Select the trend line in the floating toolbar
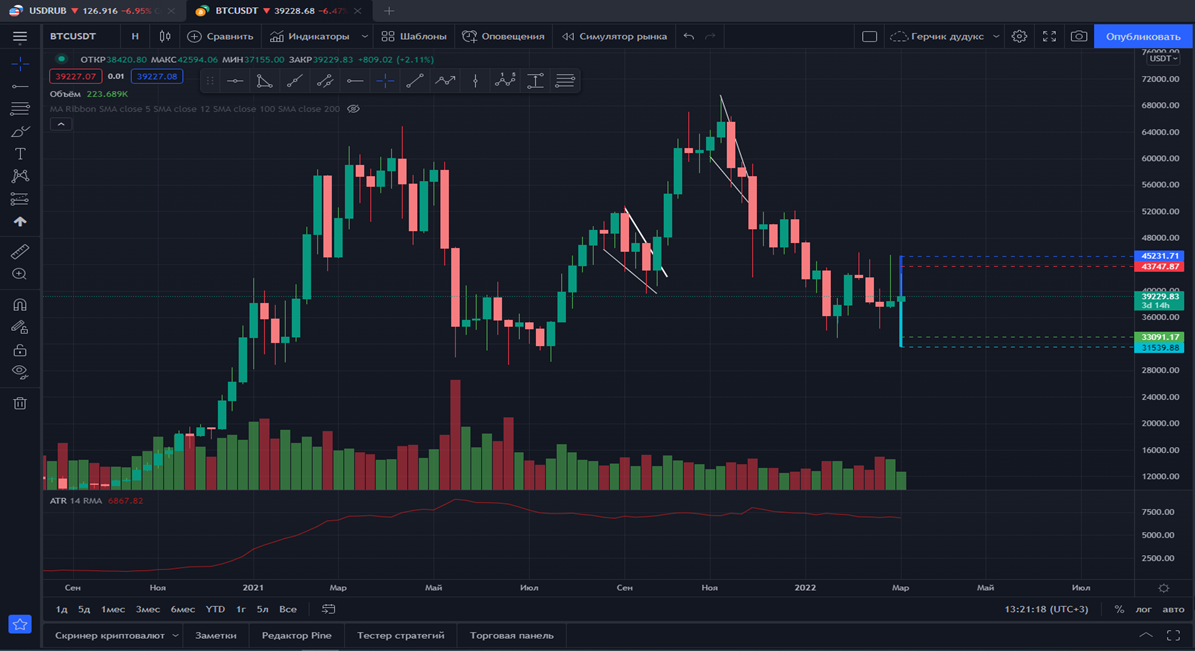Image resolution: width=1195 pixels, height=651 pixels. (416, 81)
